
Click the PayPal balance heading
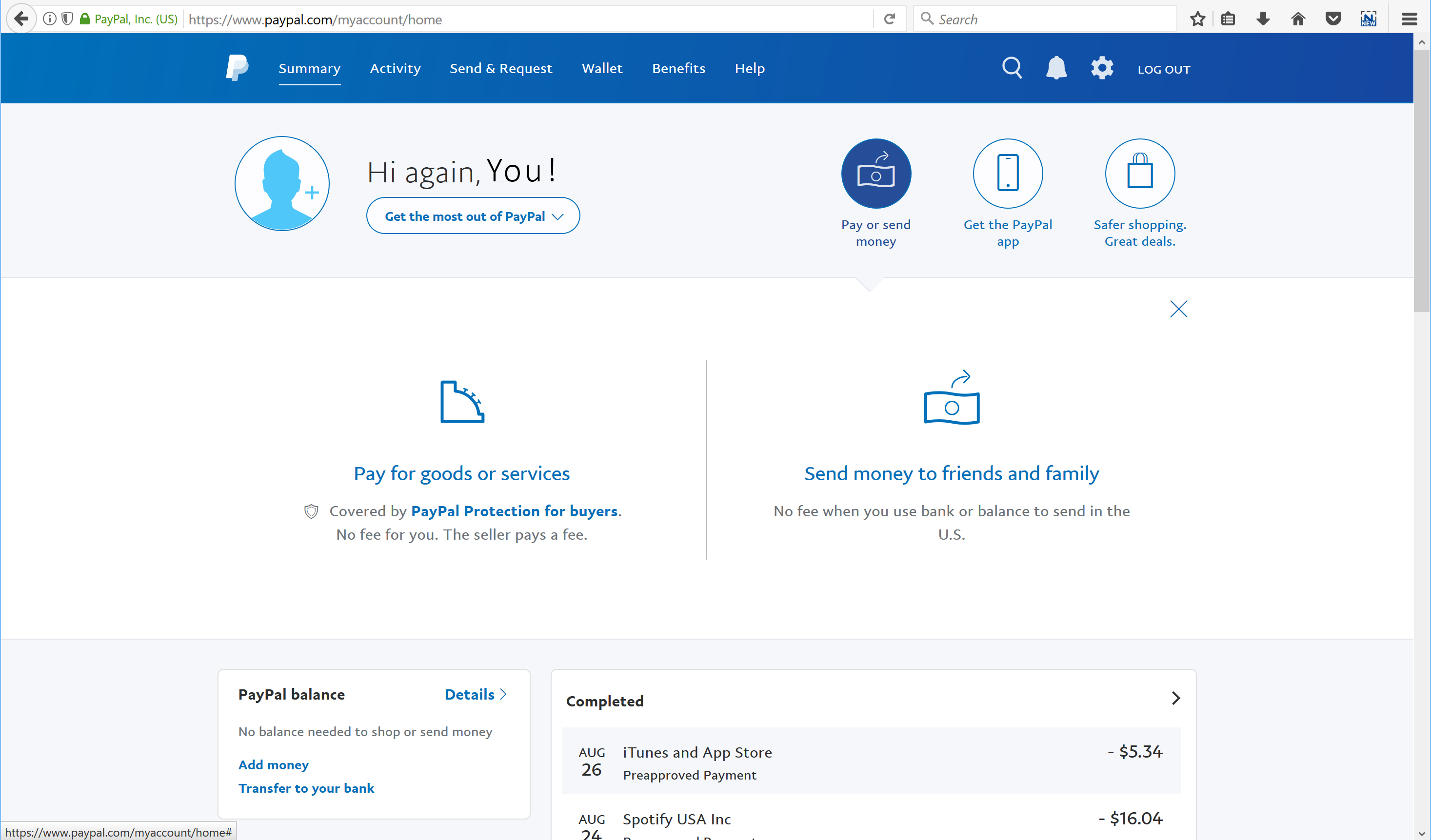291,695
